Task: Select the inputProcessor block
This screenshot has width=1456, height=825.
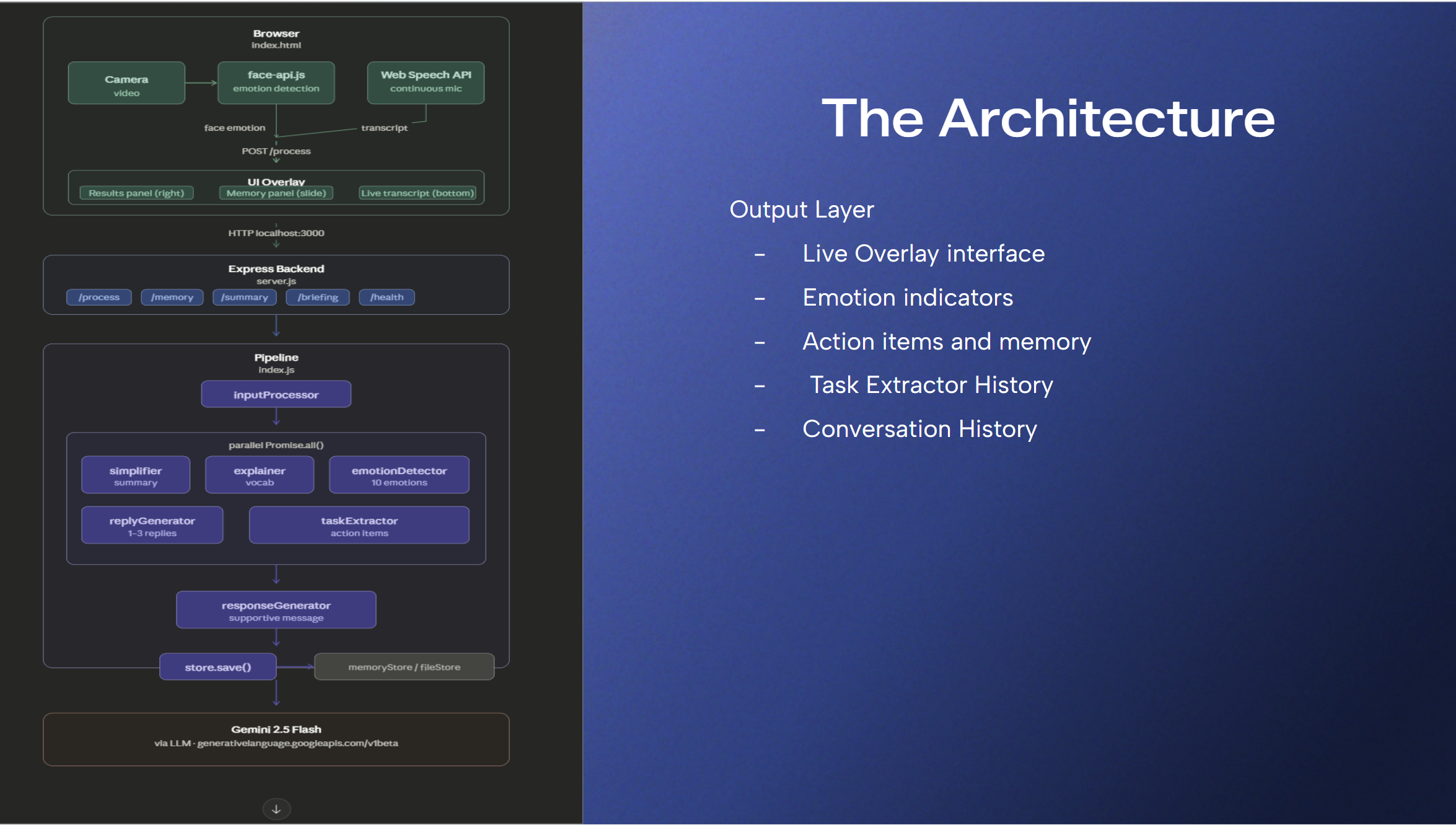Action: point(276,395)
